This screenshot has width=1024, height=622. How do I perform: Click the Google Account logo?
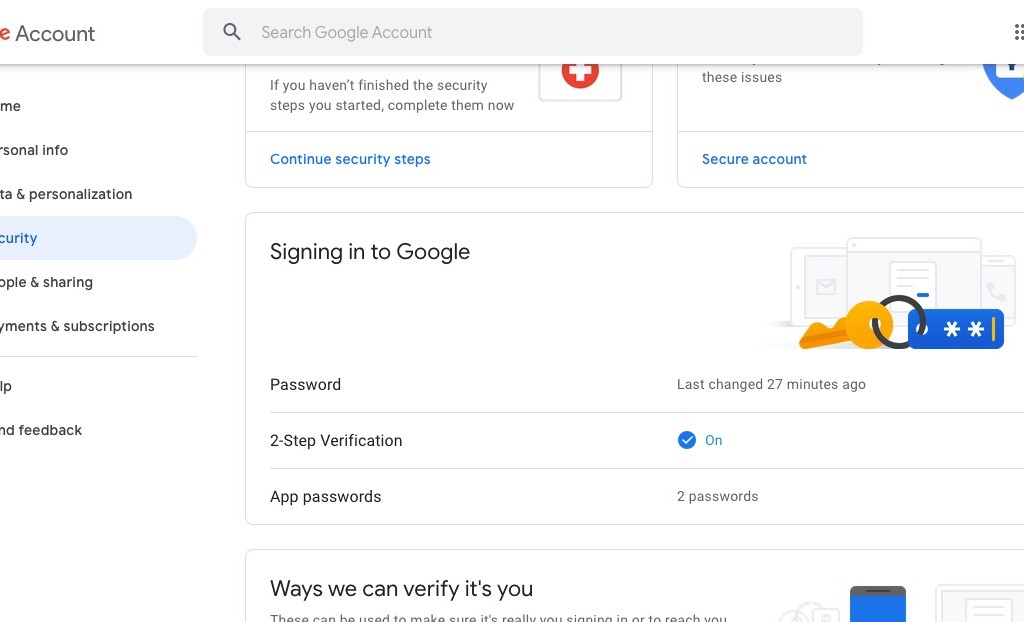tap(48, 33)
